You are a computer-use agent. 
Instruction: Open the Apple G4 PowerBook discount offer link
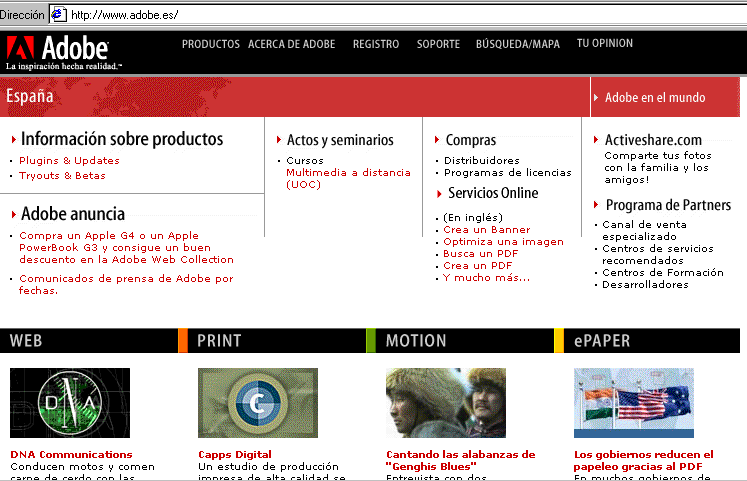click(126, 248)
